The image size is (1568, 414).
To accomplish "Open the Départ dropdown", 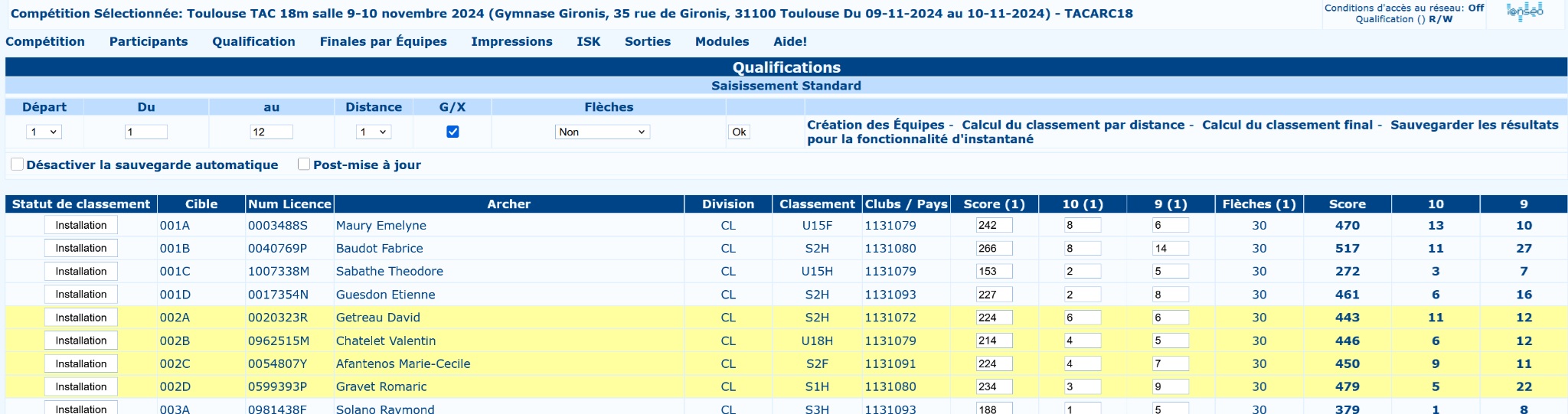I will click(44, 132).
